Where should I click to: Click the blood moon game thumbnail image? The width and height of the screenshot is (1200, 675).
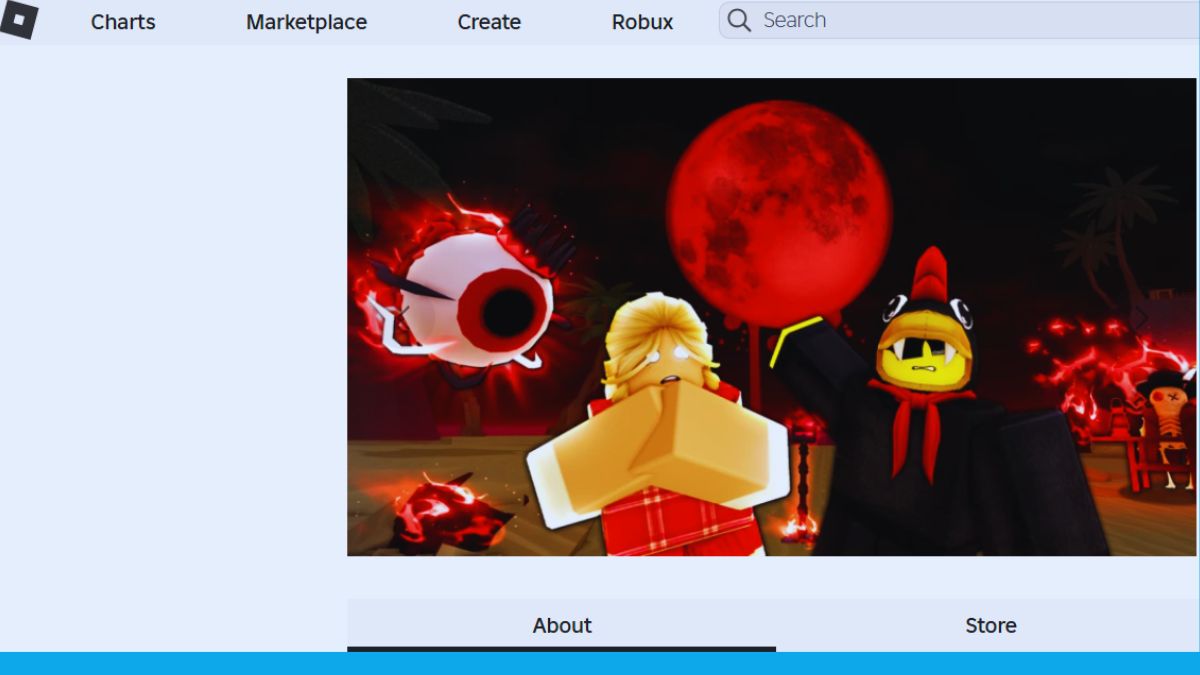[x=773, y=317]
